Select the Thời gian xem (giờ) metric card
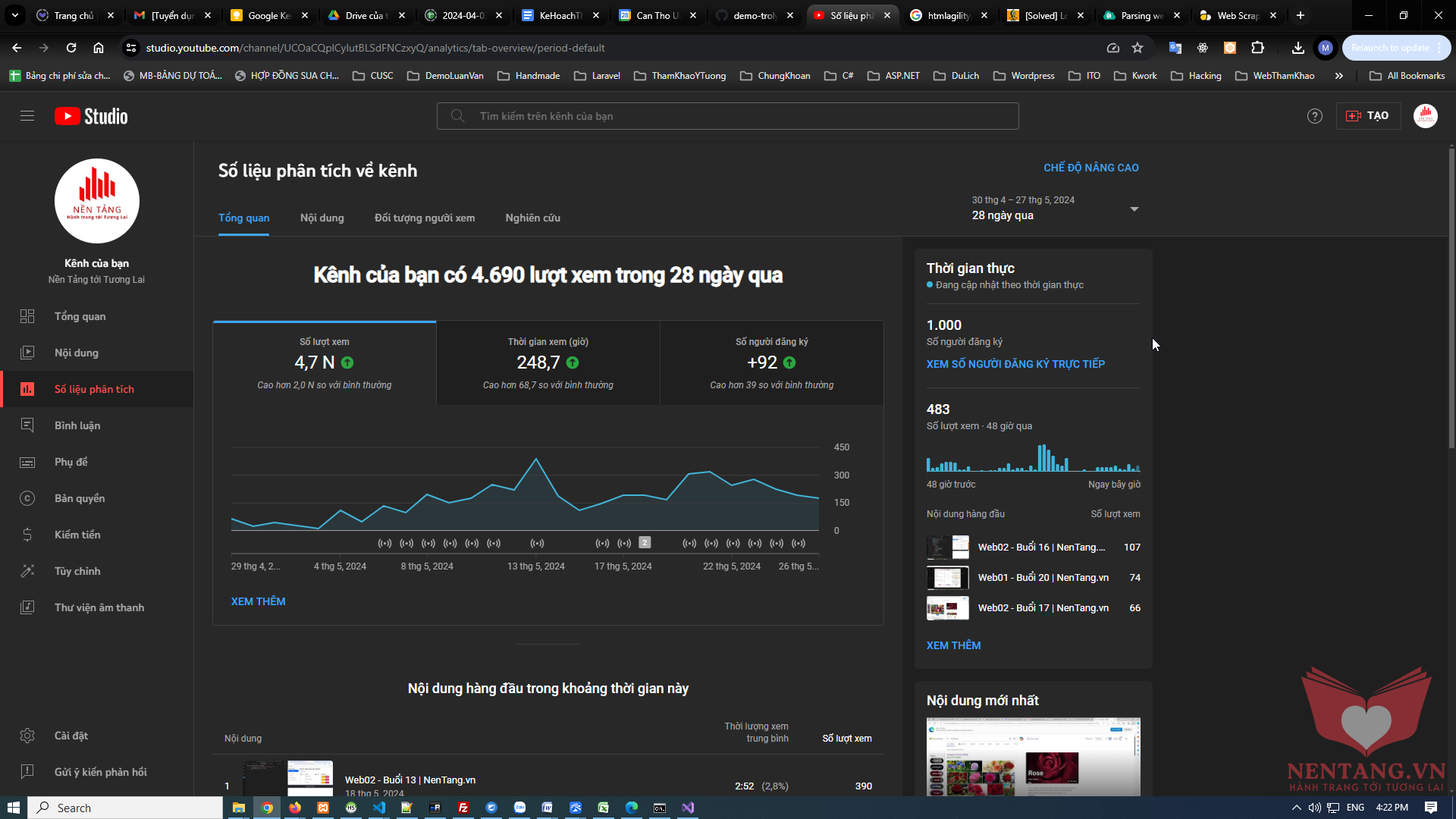The height and width of the screenshot is (819, 1456). click(548, 363)
